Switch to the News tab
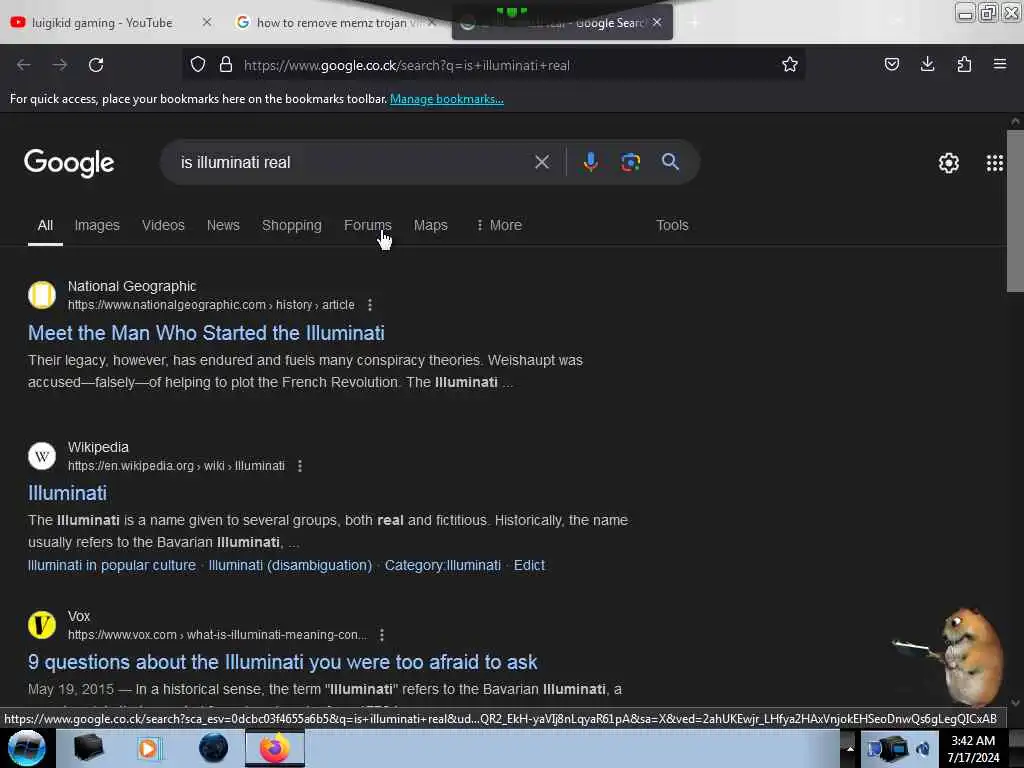The image size is (1024, 768). (223, 225)
